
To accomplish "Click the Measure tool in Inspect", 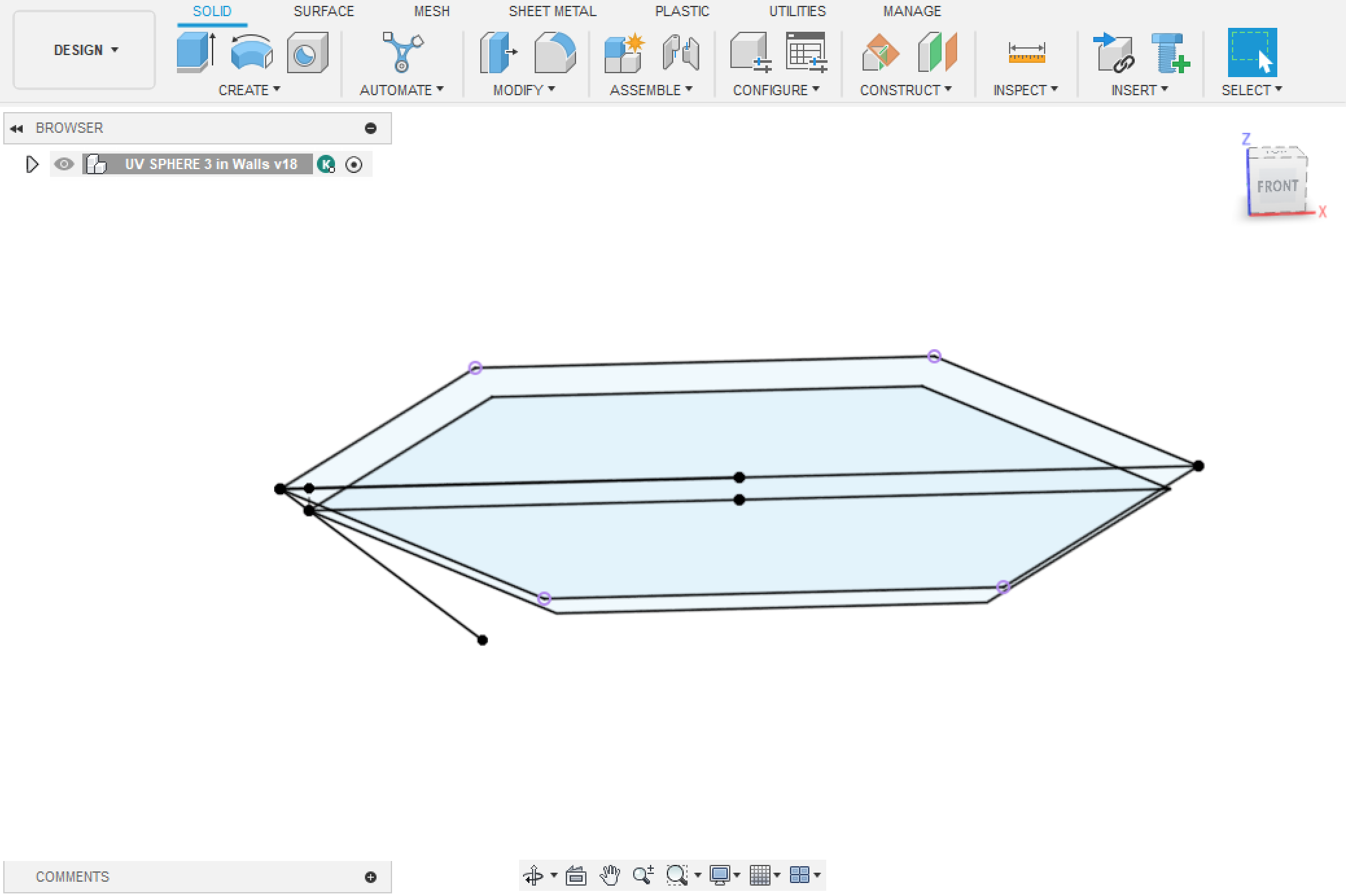I will 1025,51.
